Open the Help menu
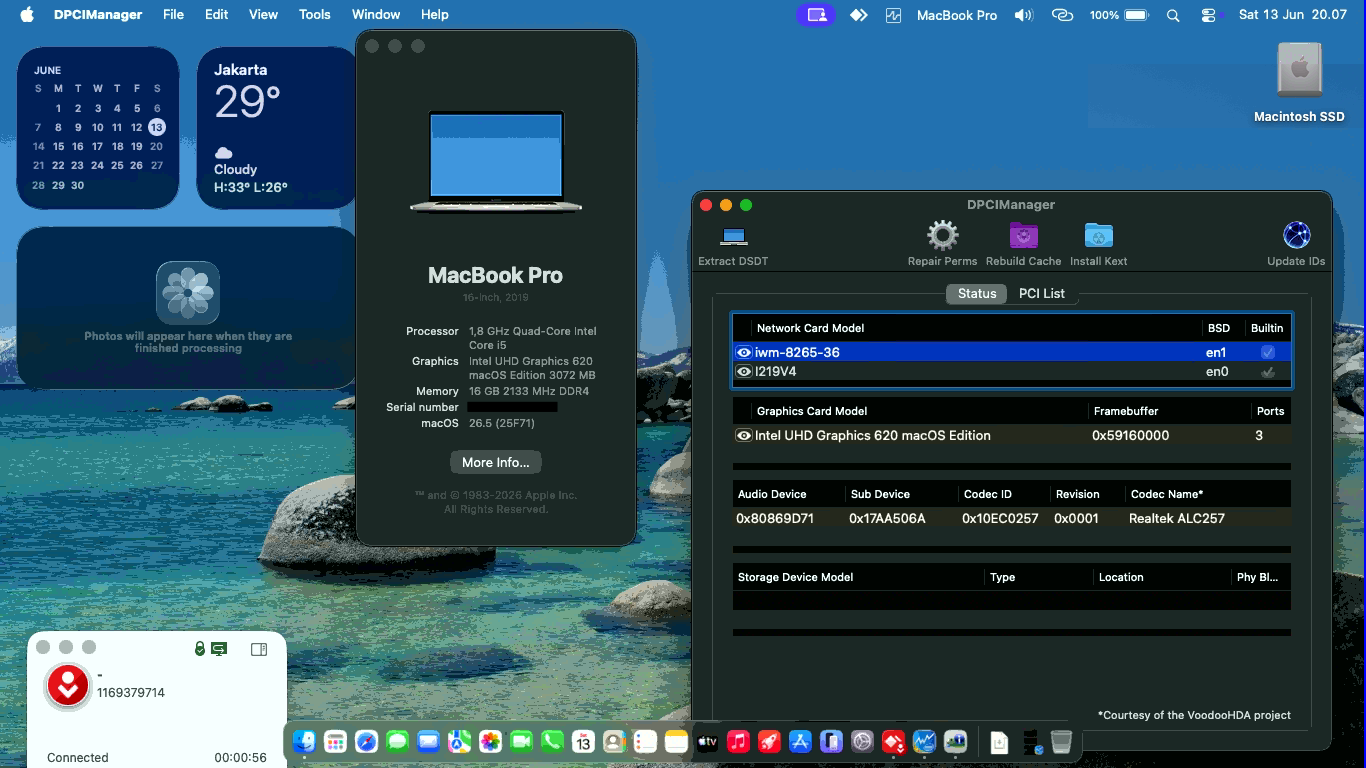The width and height of the screenshot is (1366, 768). tap(434, 15)
